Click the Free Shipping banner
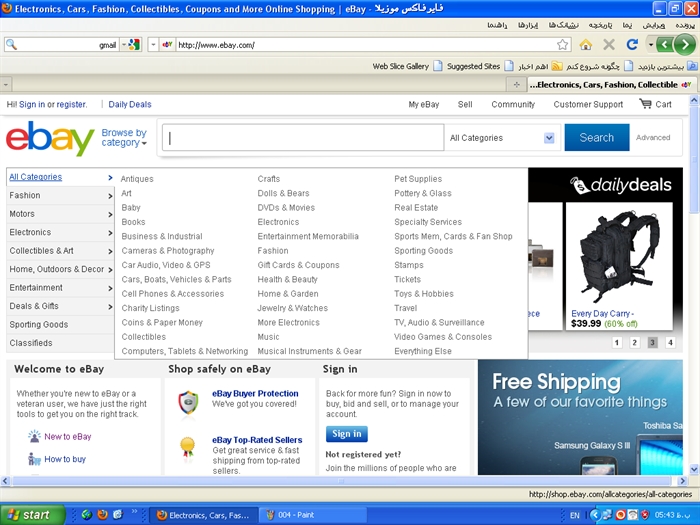The image size is (700, 525). tap(580, 417)
